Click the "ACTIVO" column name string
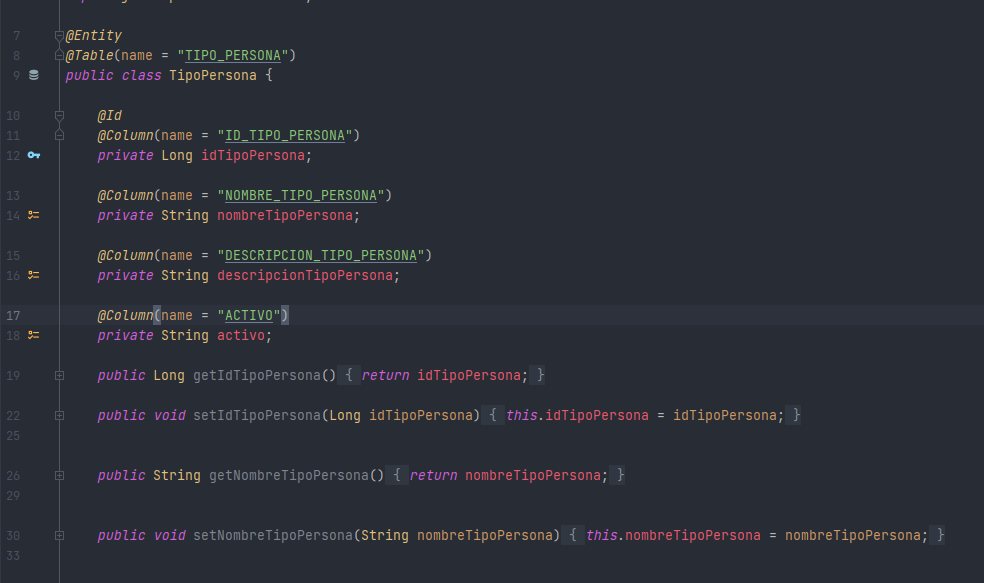 coord(249,316)
